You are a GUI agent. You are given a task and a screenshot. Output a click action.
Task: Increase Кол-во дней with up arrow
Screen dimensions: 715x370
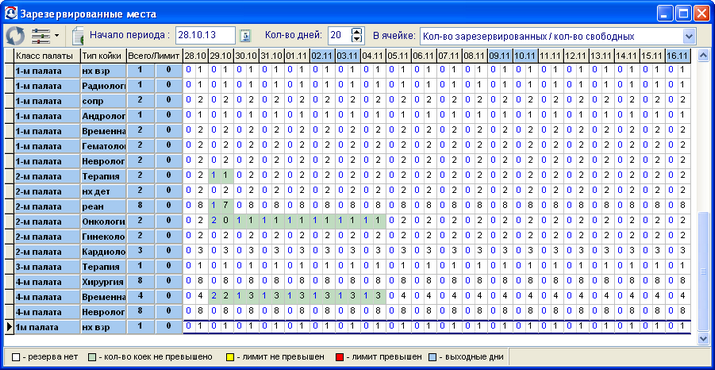357,31
